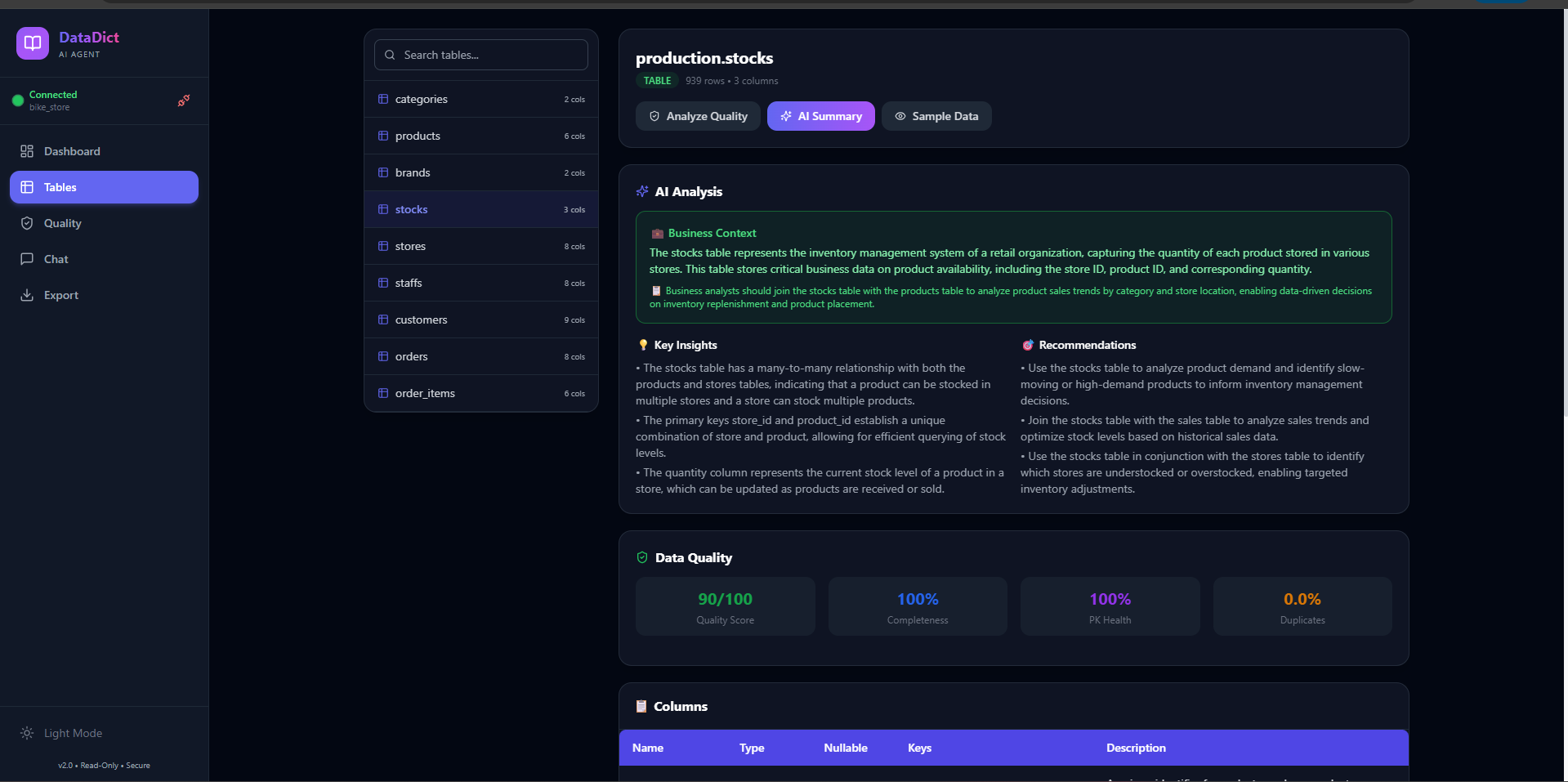
Task: Click in the Search tables field
Action: [481, 55]
